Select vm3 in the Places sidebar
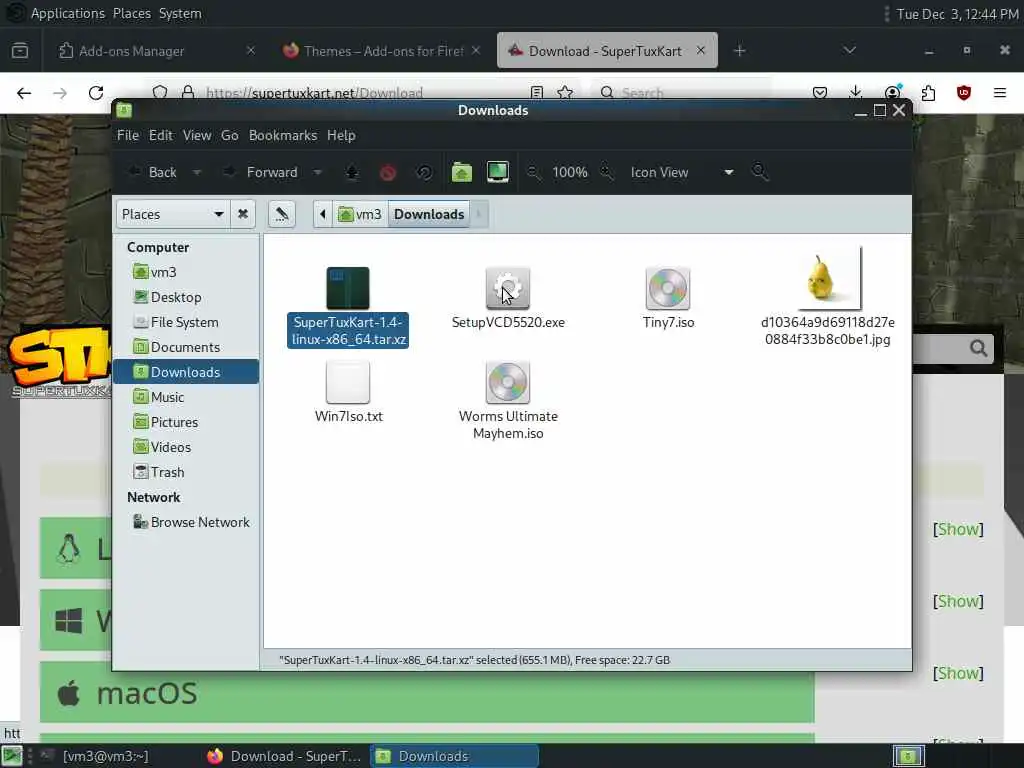 pos(187,272)
